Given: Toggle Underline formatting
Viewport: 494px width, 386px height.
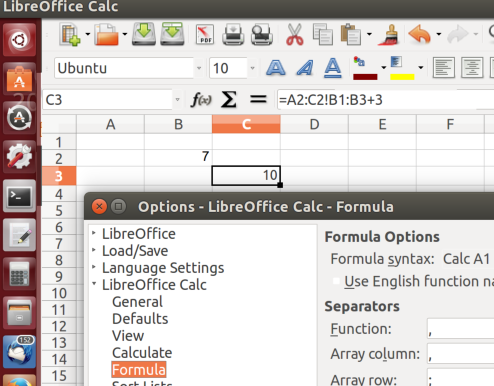Looking at the screenshot, I should point(333,68).
